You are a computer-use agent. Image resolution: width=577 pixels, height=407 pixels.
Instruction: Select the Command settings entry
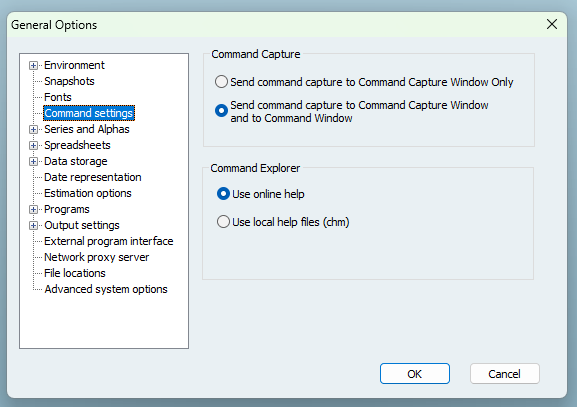[89, 113]
